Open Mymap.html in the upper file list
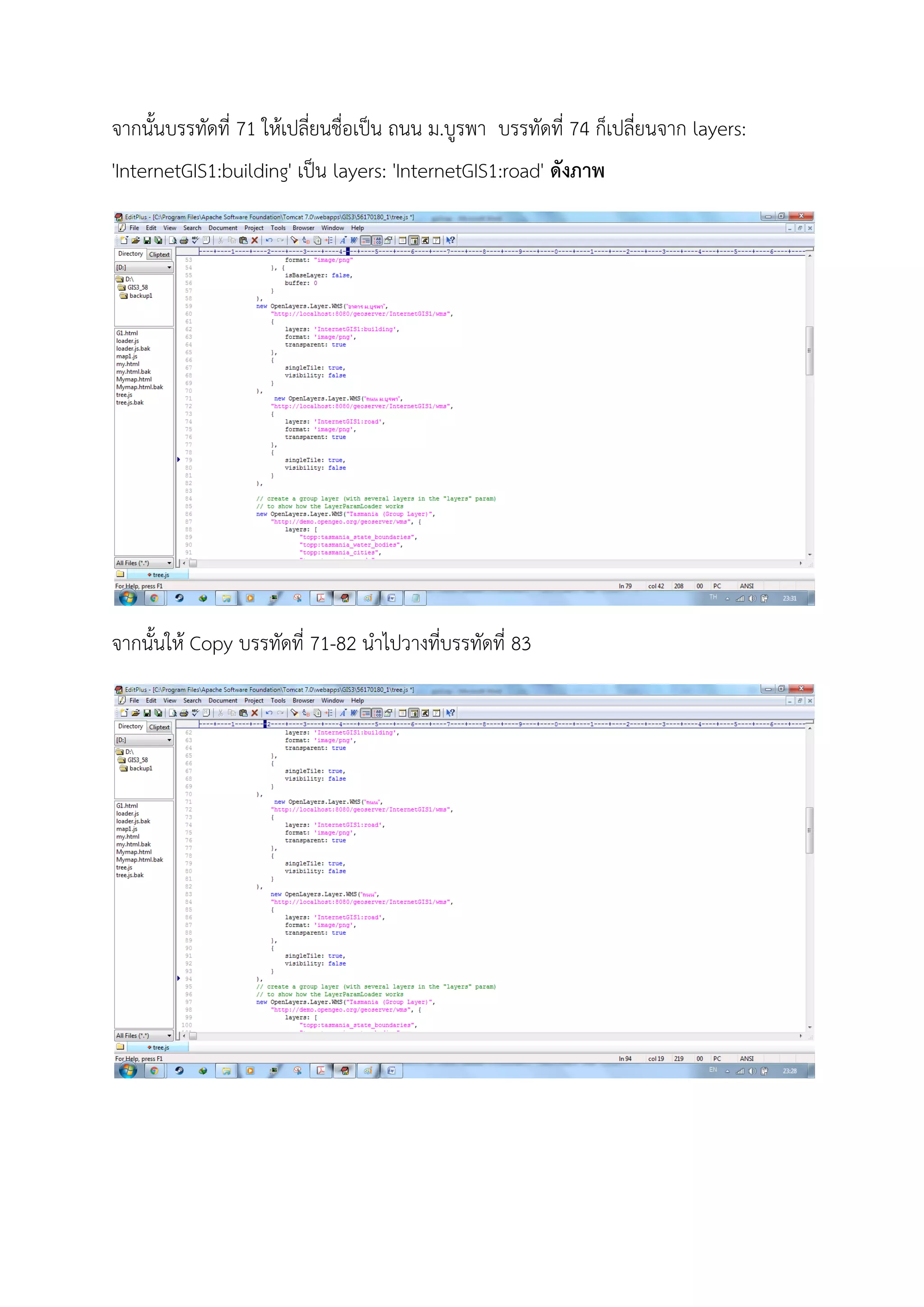 click(134, 379)
